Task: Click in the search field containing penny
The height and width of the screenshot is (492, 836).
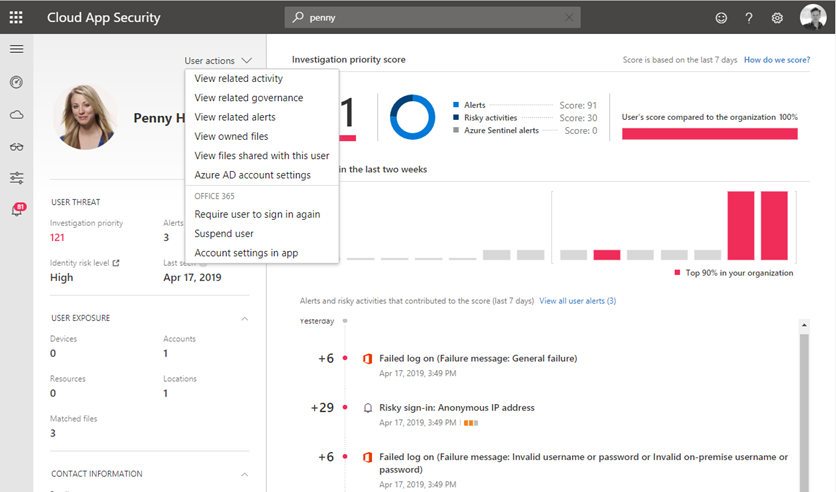Action: pyautogui.click(x=430, y=18)
